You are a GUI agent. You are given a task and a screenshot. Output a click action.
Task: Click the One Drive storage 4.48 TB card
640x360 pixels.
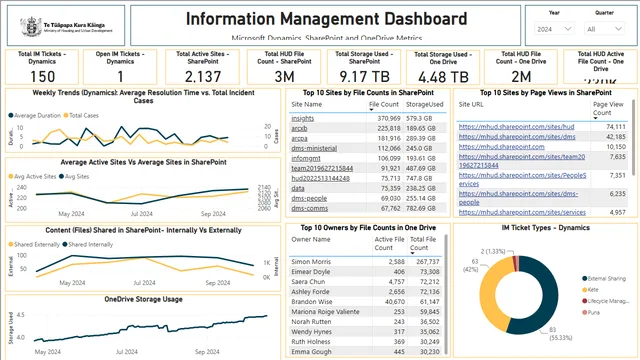(x=443, y=67)
